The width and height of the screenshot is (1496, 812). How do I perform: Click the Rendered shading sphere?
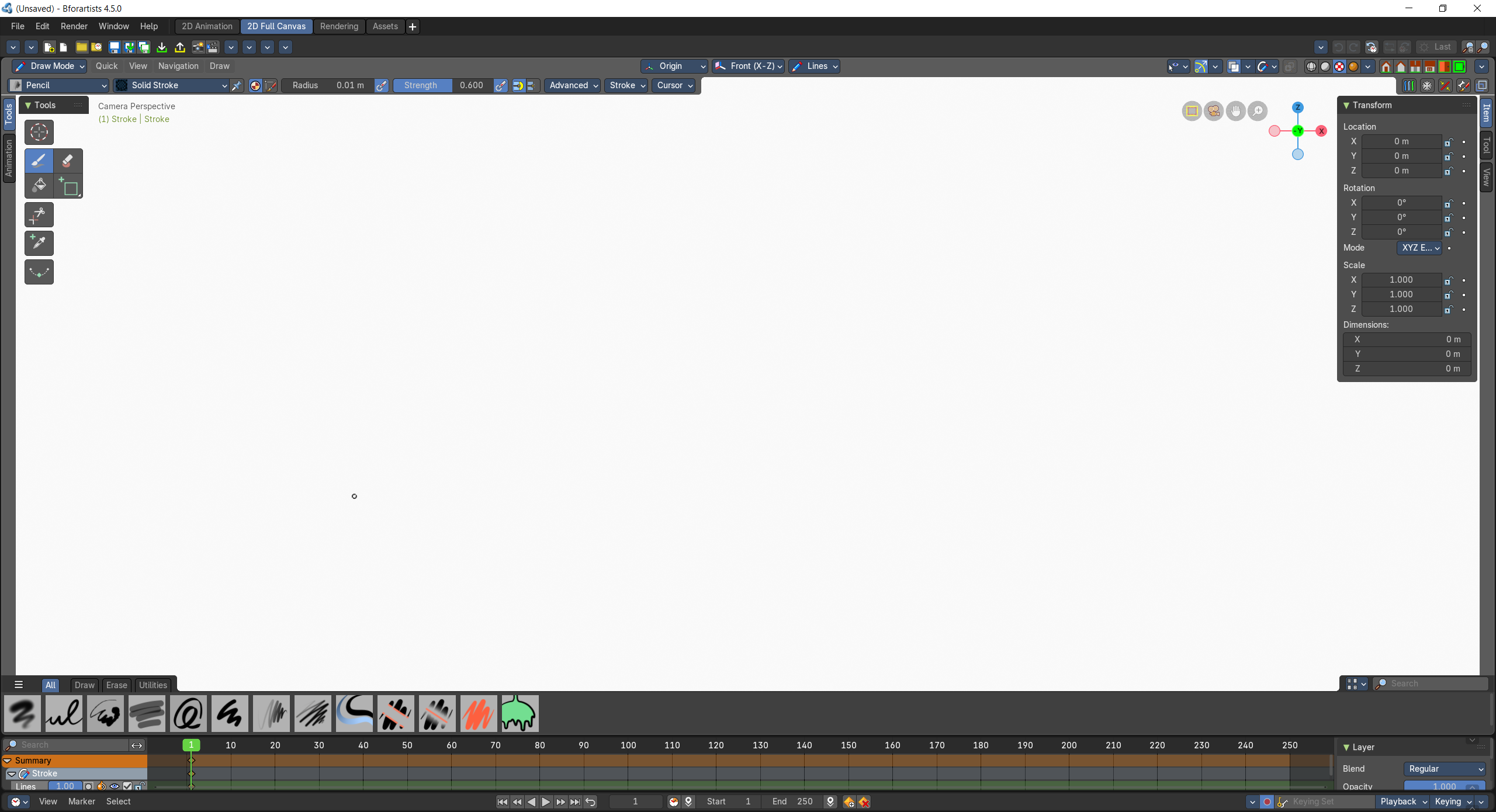pos(1353,67)
